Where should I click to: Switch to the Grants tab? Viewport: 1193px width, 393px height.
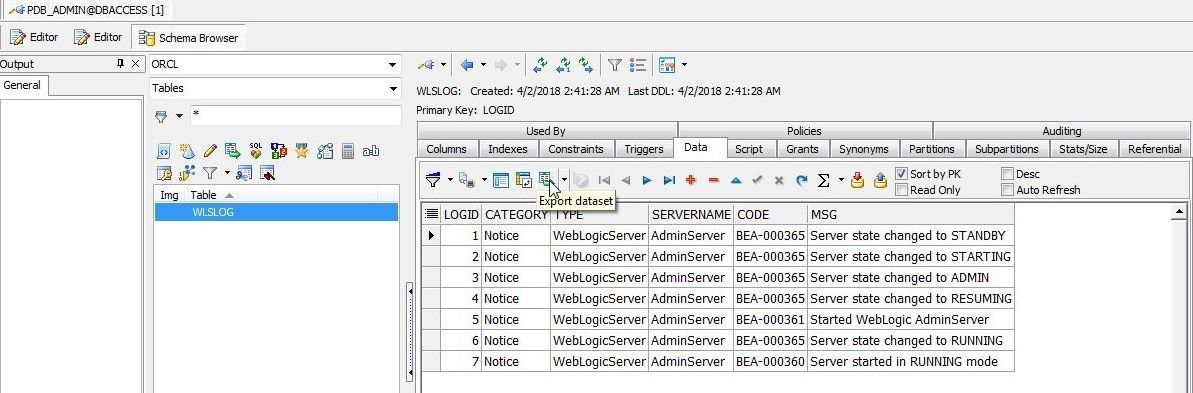tap(803, 149)
